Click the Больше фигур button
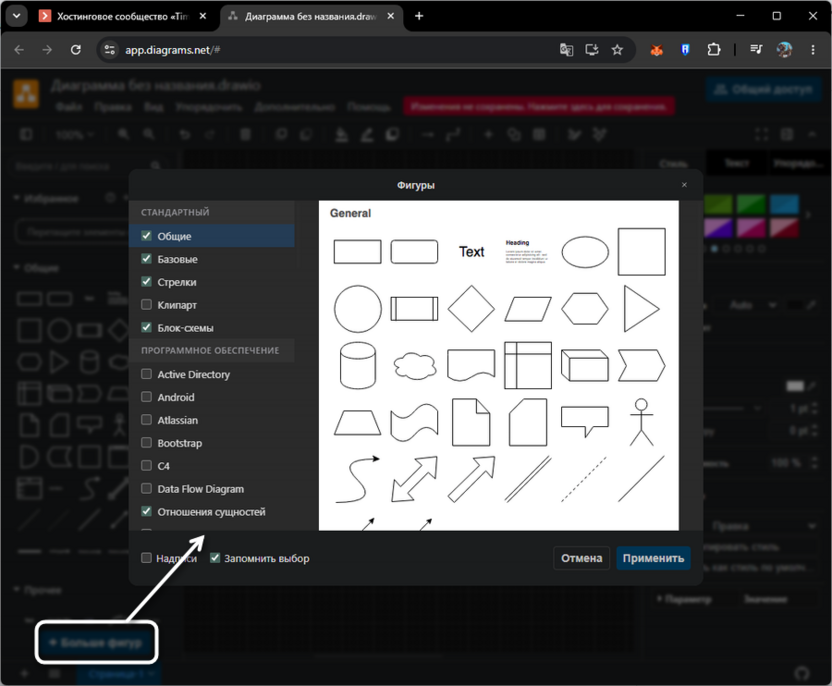Screen dimensions: 832x686 click(x=97, y=642)
